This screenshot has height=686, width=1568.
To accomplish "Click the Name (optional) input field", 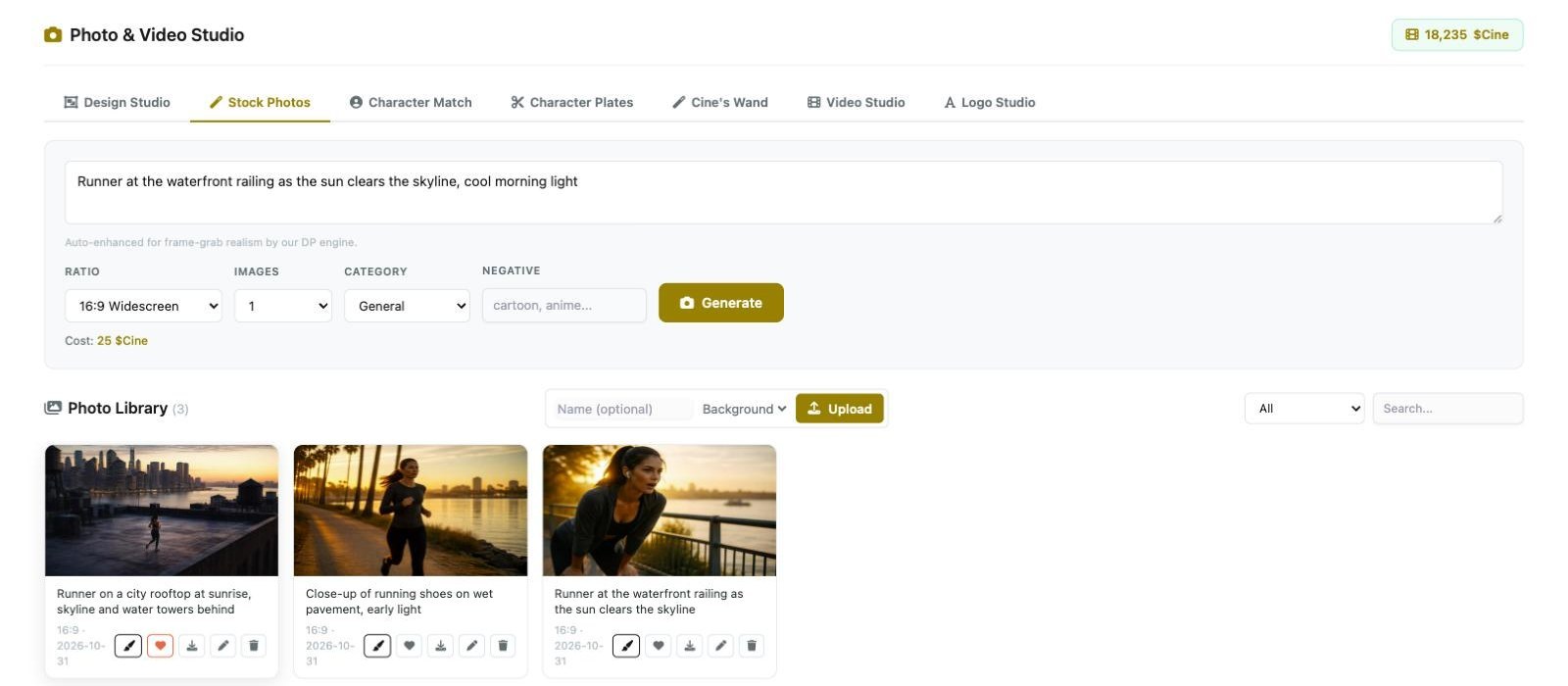I will 621,409.
